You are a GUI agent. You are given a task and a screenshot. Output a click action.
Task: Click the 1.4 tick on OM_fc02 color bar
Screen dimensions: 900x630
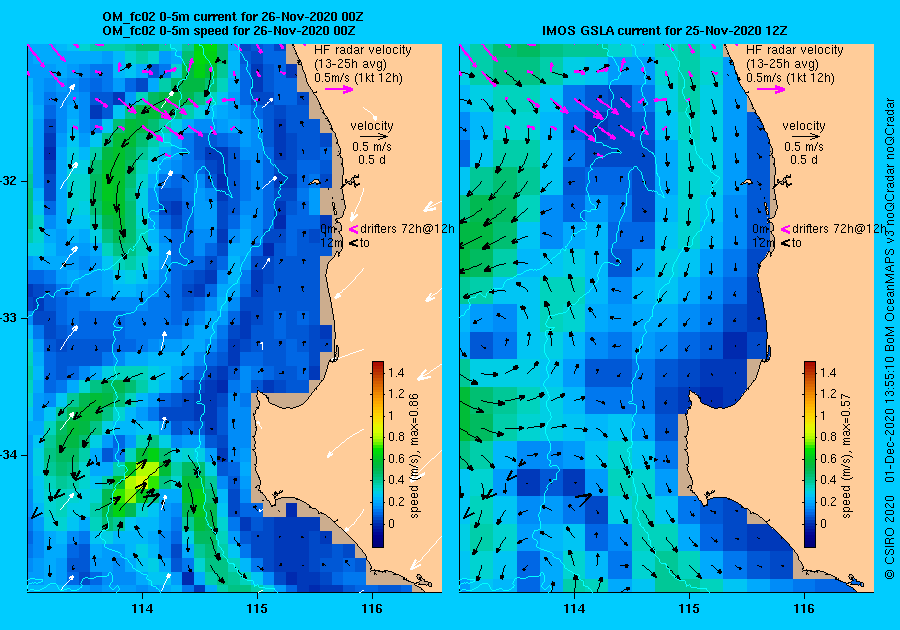396,373
